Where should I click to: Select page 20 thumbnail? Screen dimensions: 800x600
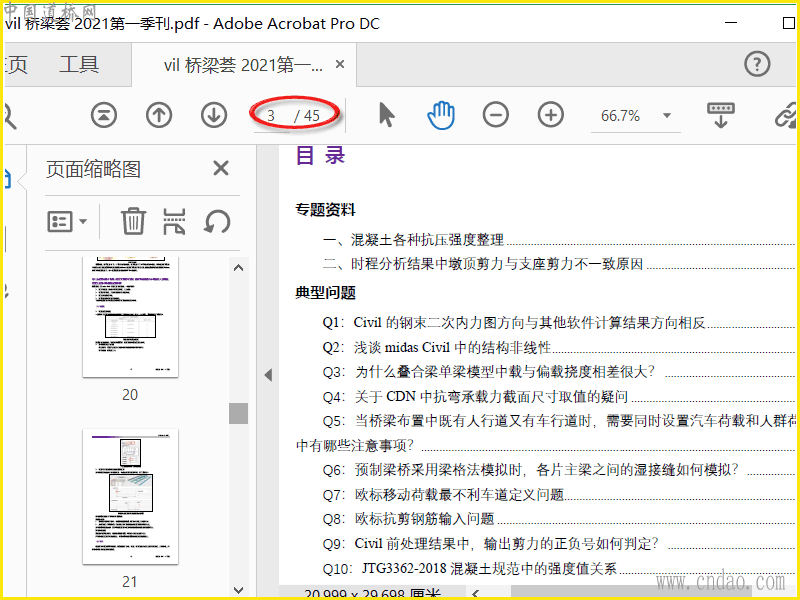(x=131, y=317)
